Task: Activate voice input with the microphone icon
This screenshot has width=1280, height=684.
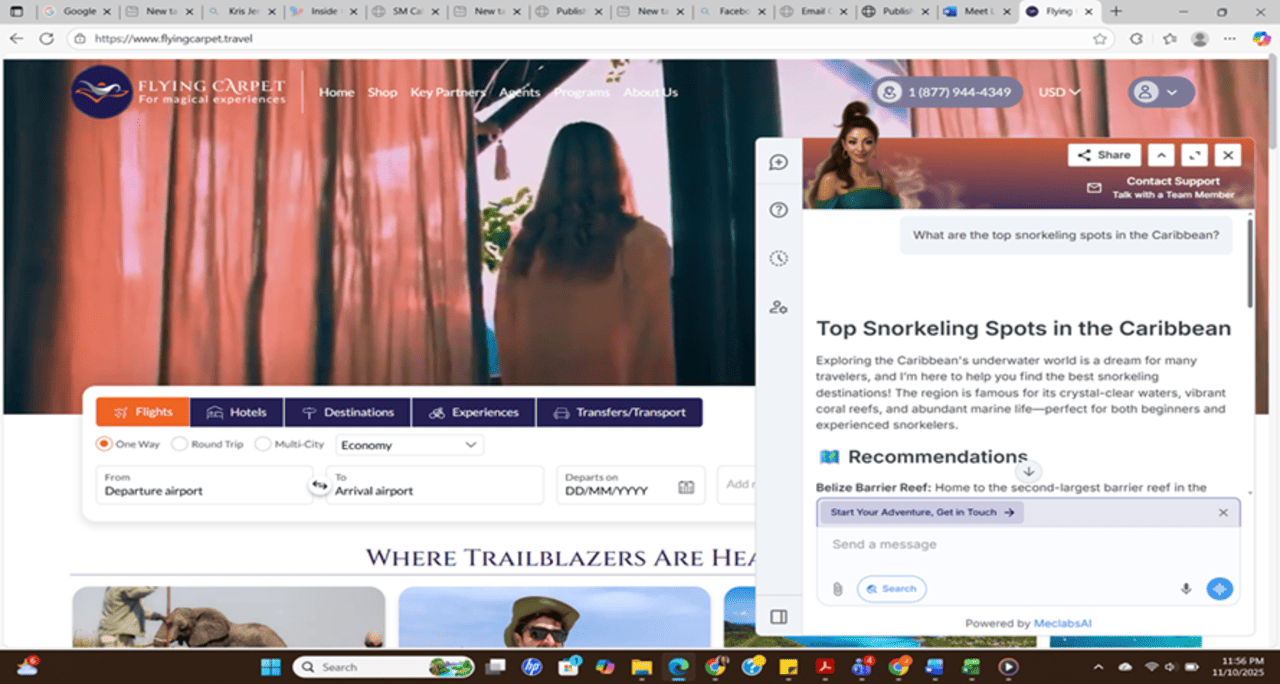Action: (1186, 589)
